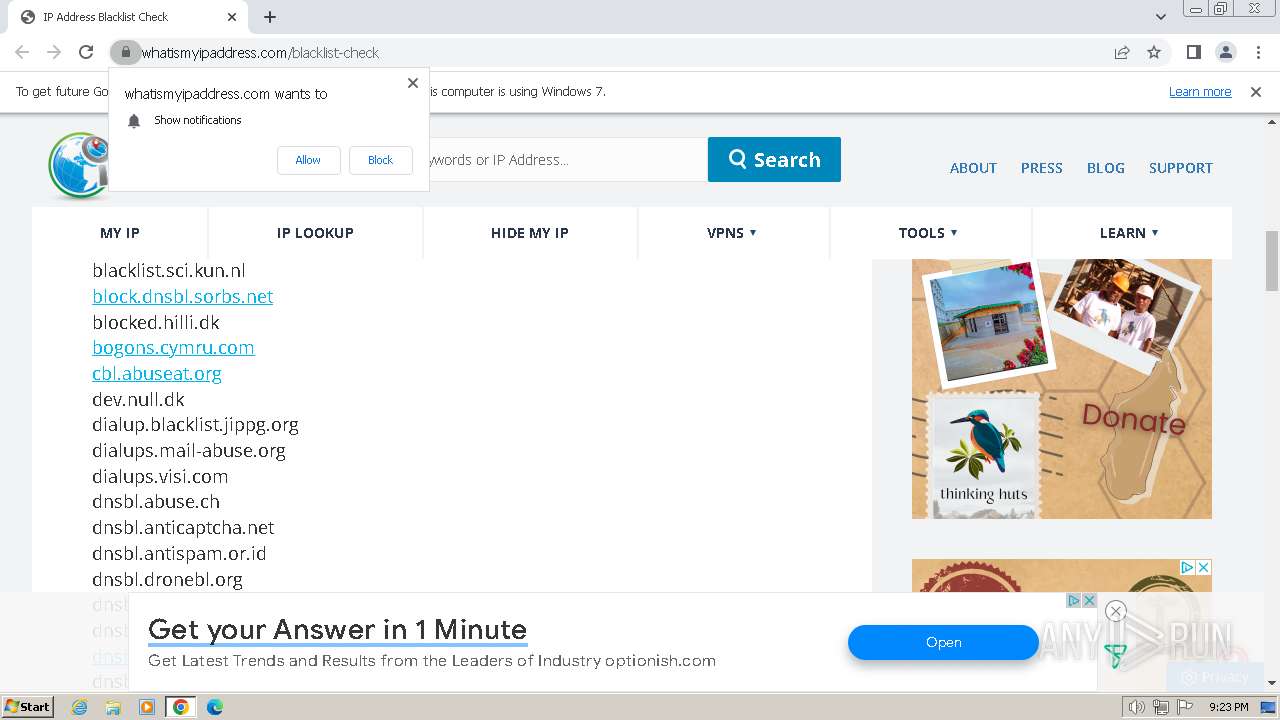Close the IP Address Blacklist Check tab

point(232,17)
